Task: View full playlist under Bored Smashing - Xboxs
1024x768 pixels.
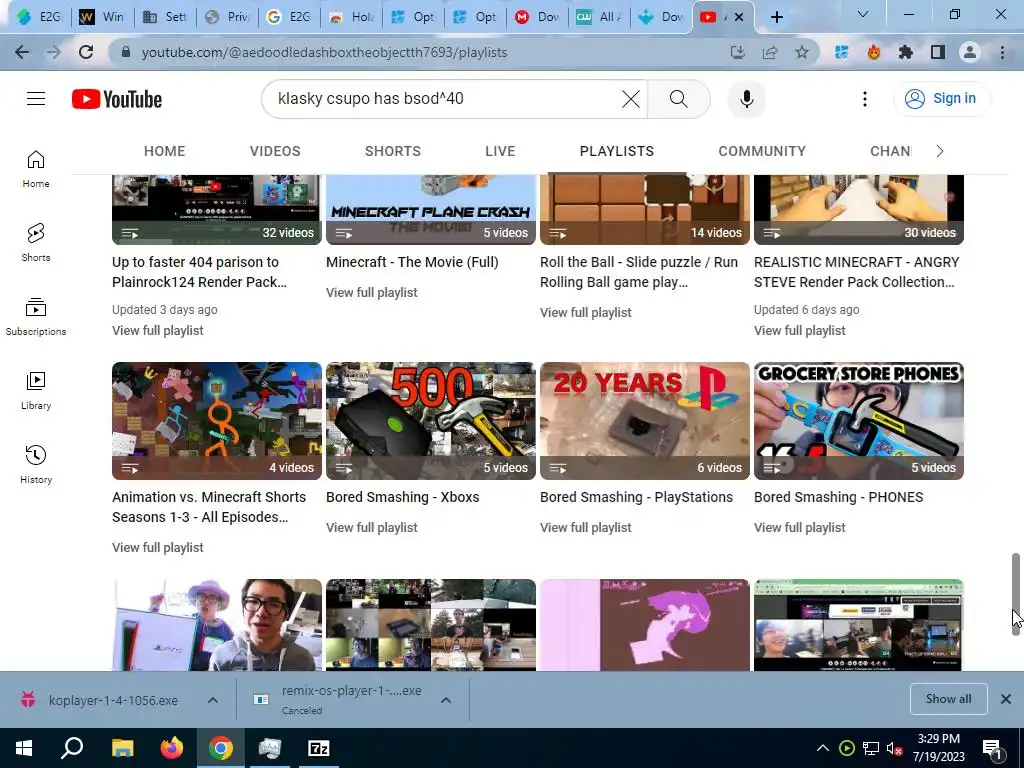Action: point(372,528)
